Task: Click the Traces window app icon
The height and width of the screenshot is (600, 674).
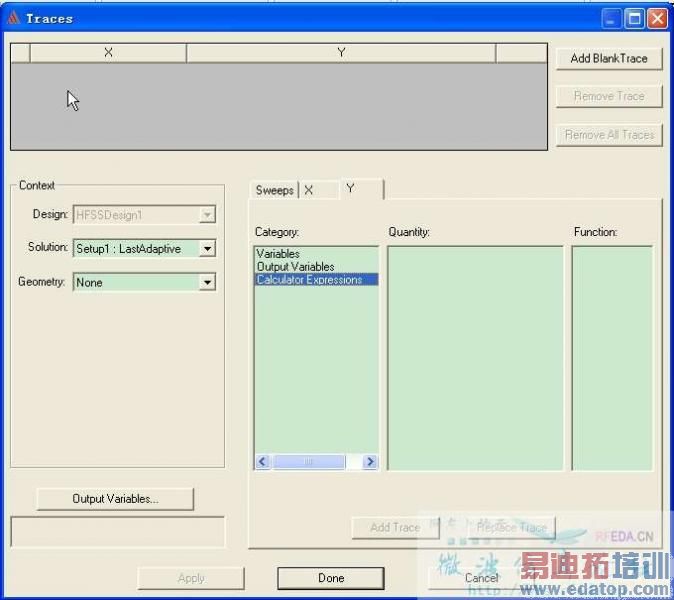Action: [14, 18]
